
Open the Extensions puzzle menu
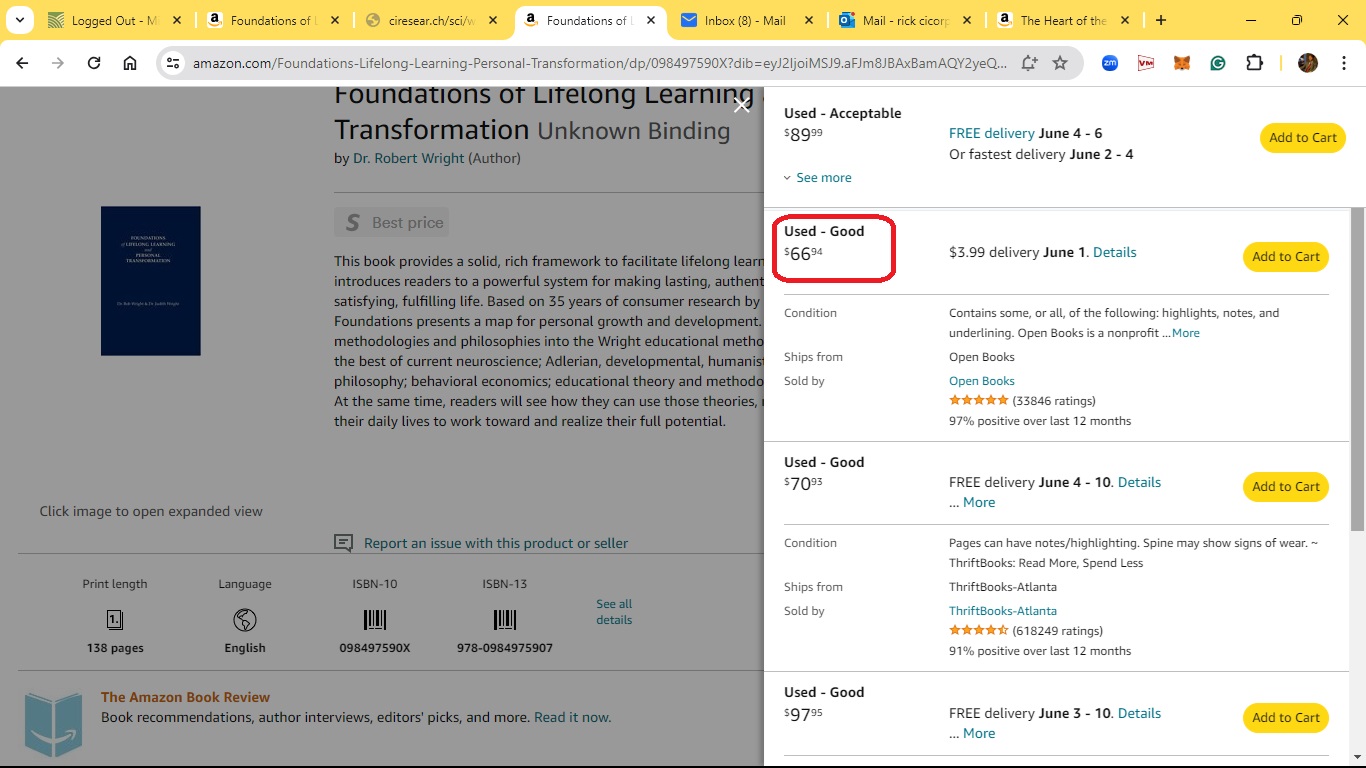coord(1254,63)
